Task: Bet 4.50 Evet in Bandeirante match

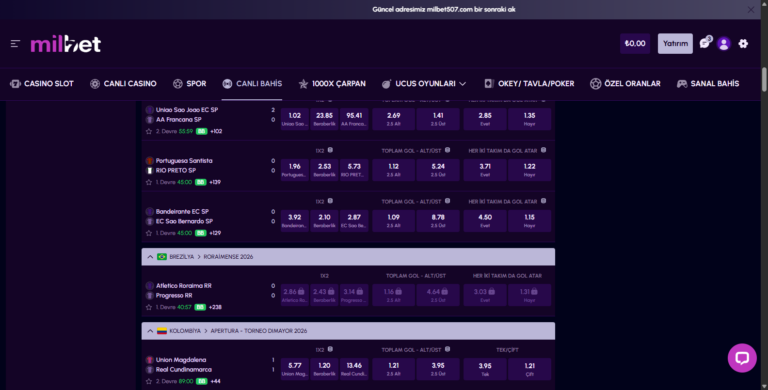Action: tap(485, 221)
